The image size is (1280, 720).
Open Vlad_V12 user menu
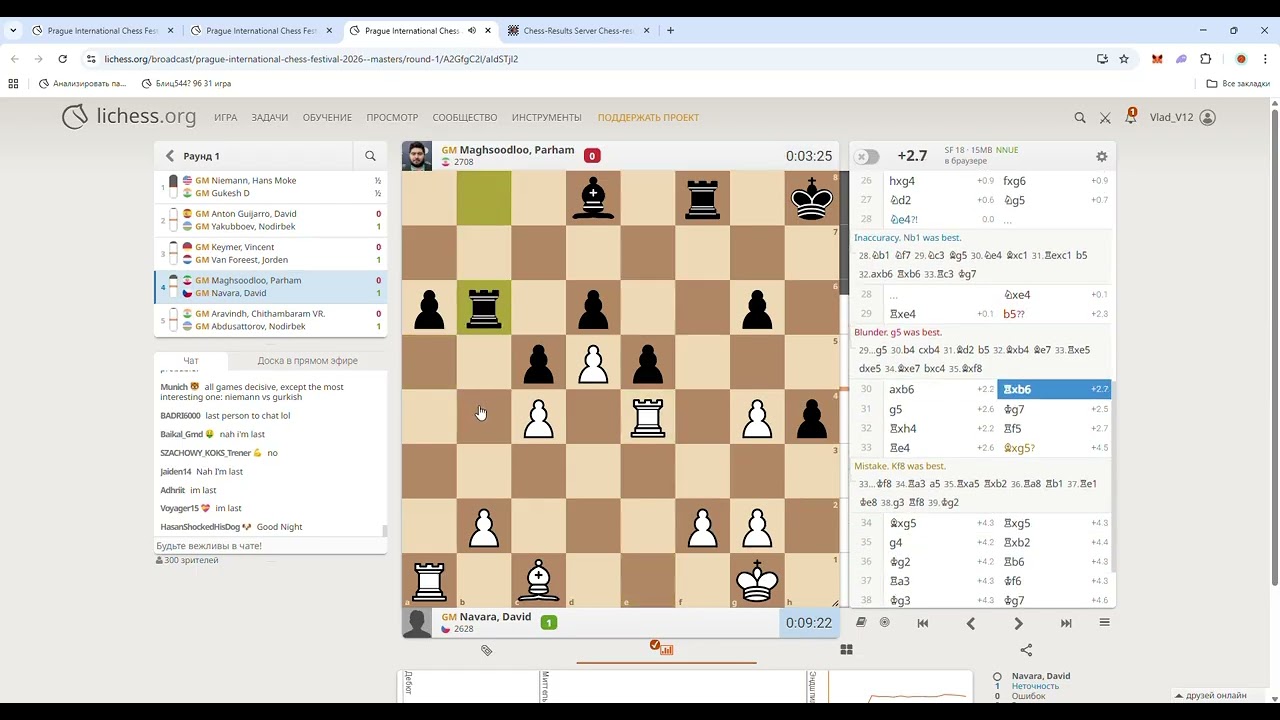tap(1182, 117)
